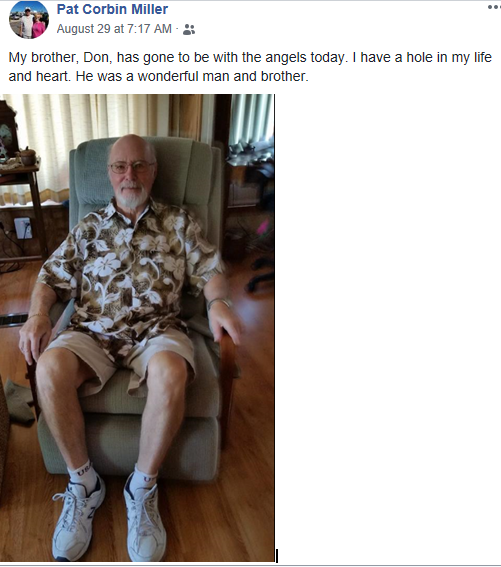Click the friends audience icon beside timestamp
501x567 pixels.
tap(189, 29)
